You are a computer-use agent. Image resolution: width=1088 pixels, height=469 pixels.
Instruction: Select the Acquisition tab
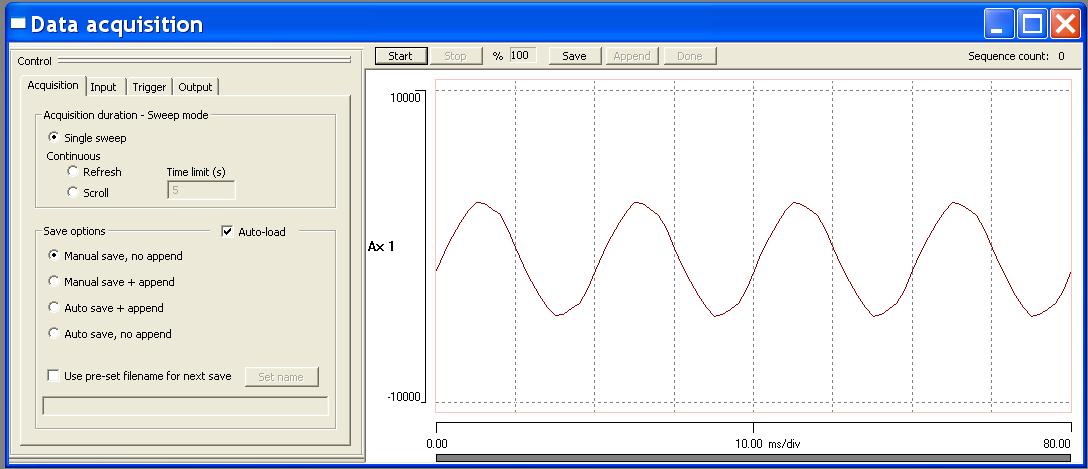click(53, 86)
